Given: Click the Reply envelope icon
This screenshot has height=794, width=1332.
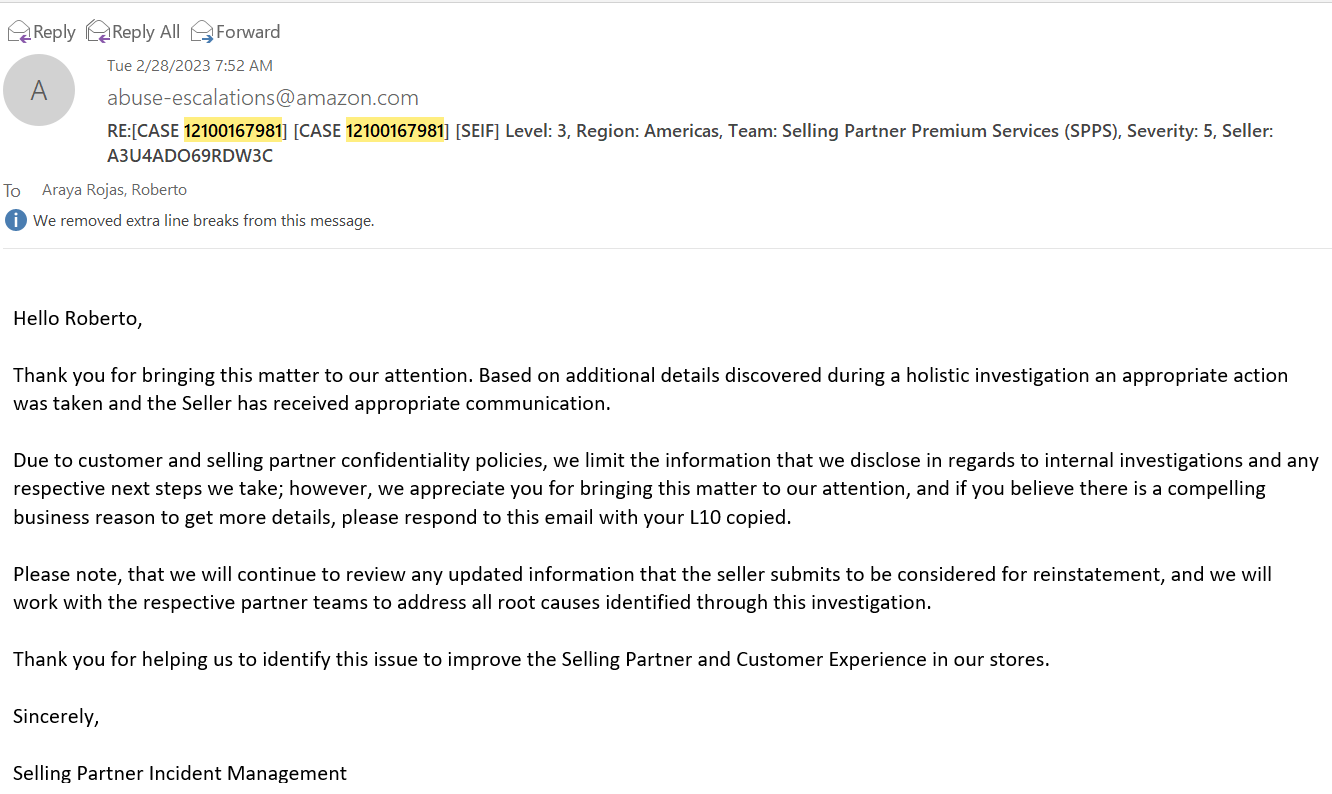Looking at the screenshot, I should click(19, 32).
